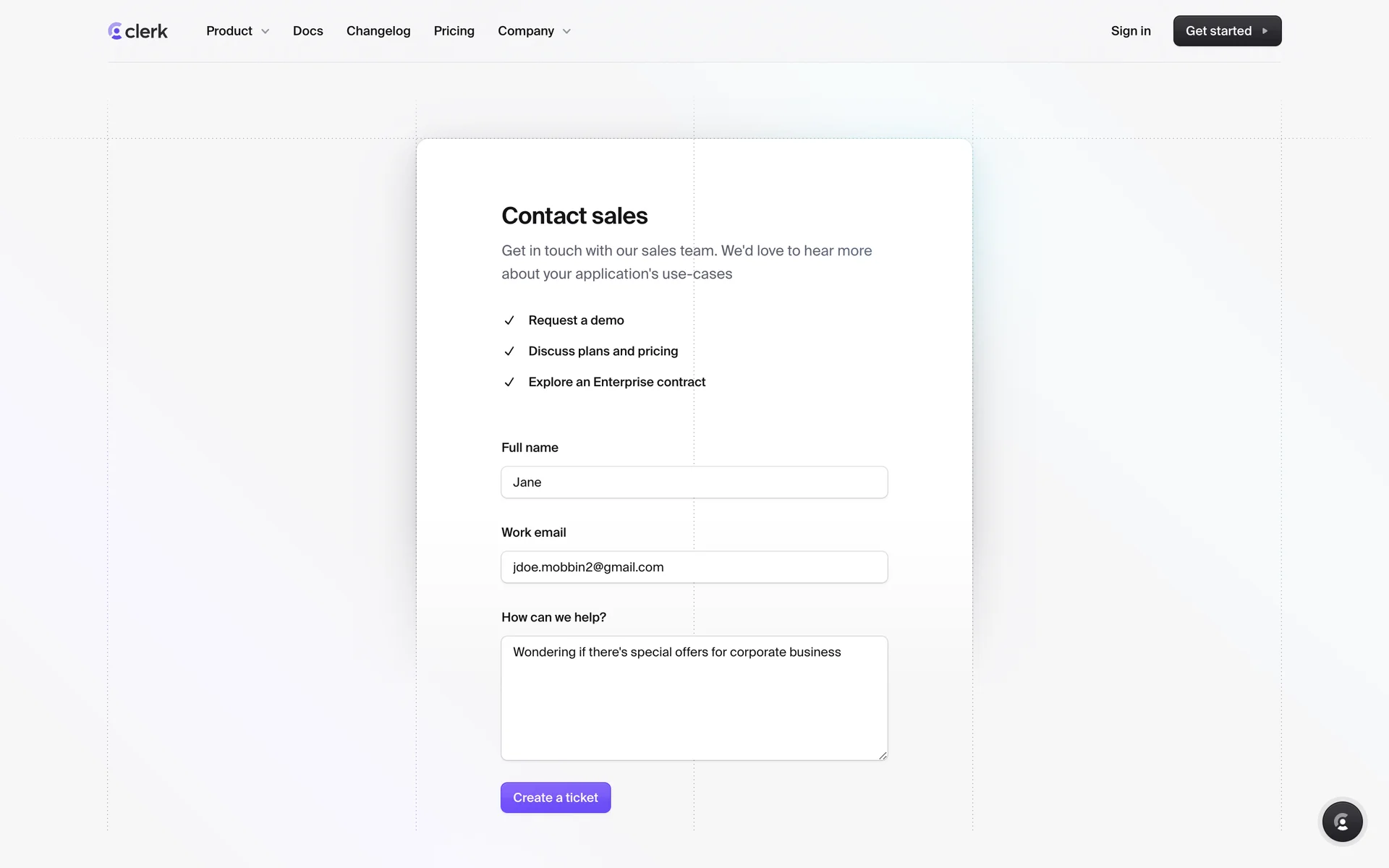Click into the Work email field
The height and width of the screenshot is (868, 1389).
click(694, 567)
